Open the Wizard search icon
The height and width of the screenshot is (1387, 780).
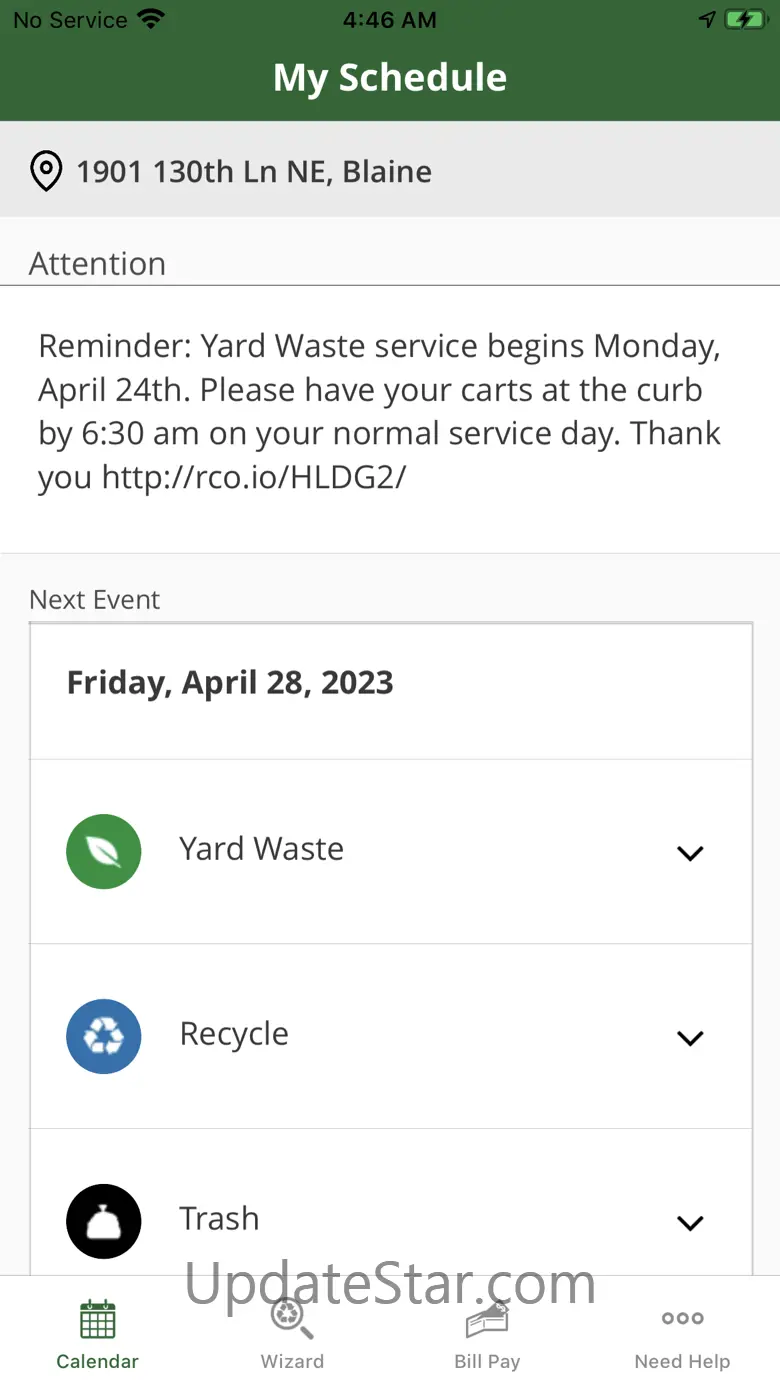click(292, 1320)
